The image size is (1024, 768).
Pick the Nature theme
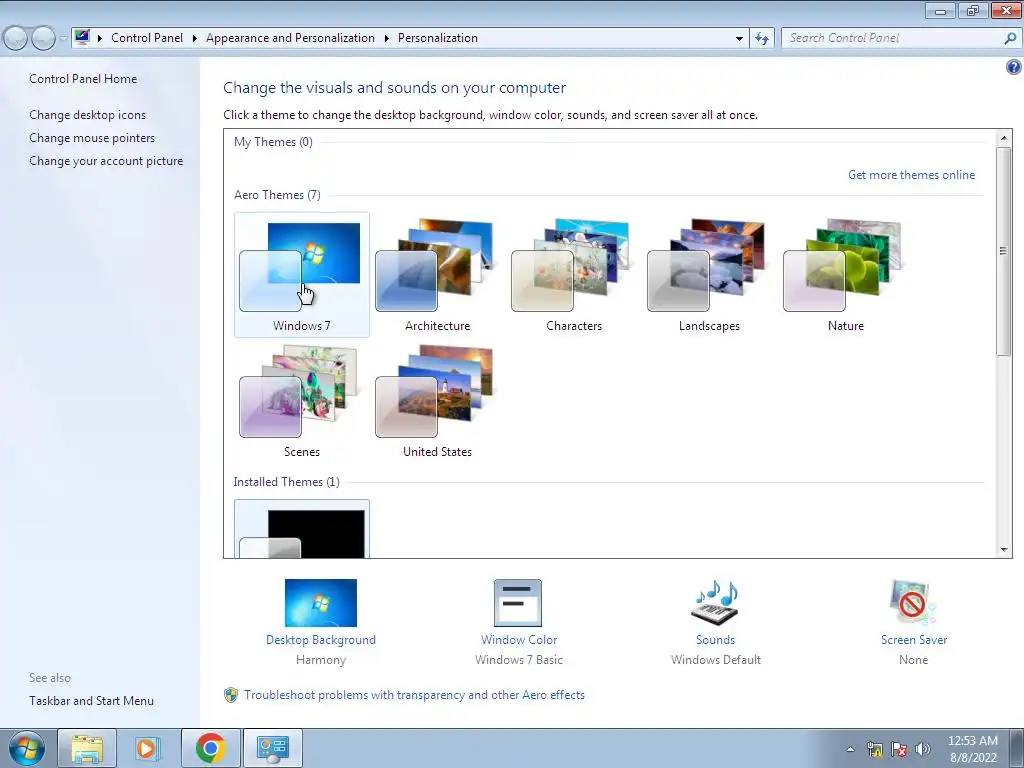pyautogui.click(x=845, y=274)
